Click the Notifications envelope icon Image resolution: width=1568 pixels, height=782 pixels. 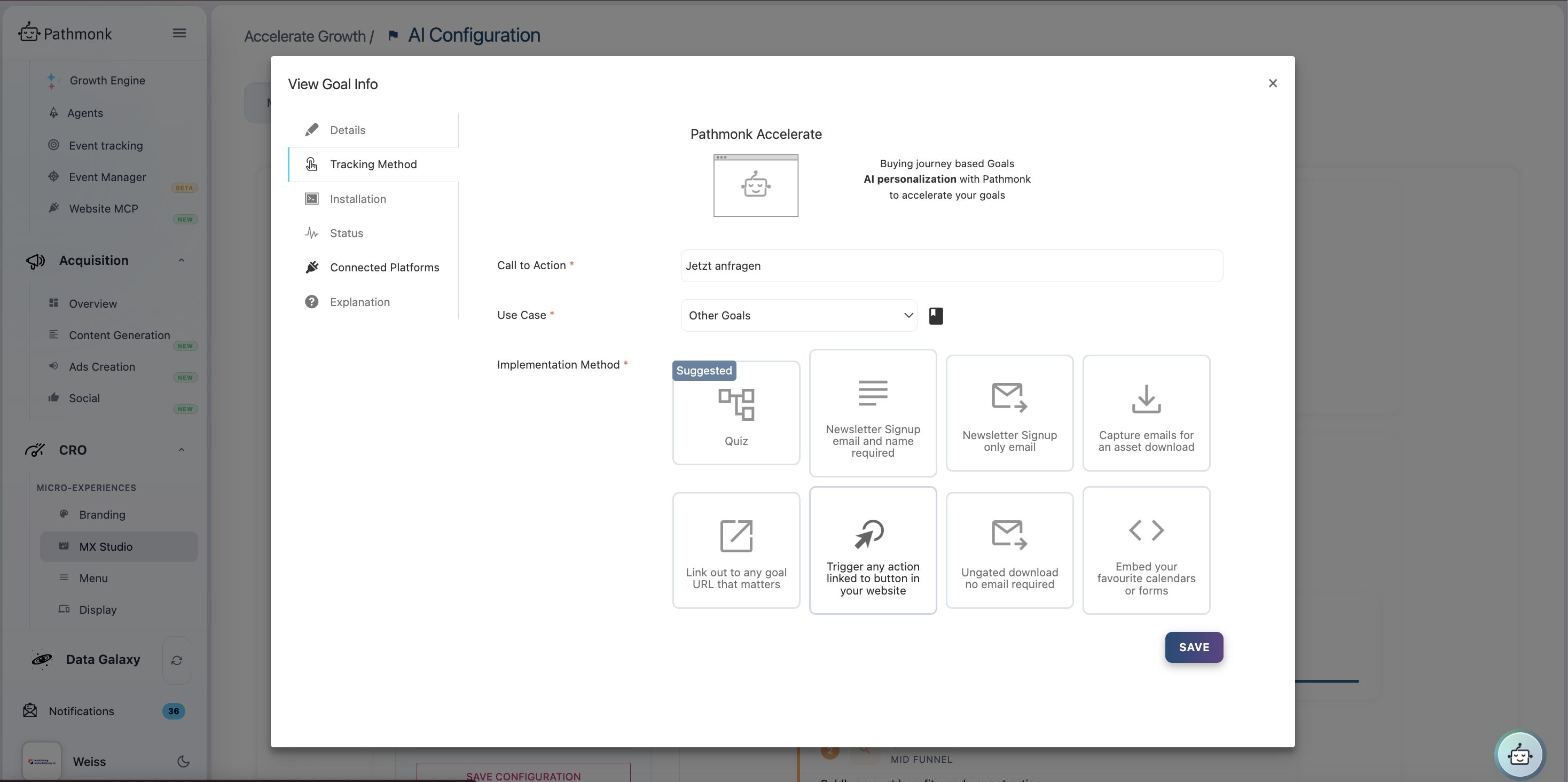[x=30, y=710]
